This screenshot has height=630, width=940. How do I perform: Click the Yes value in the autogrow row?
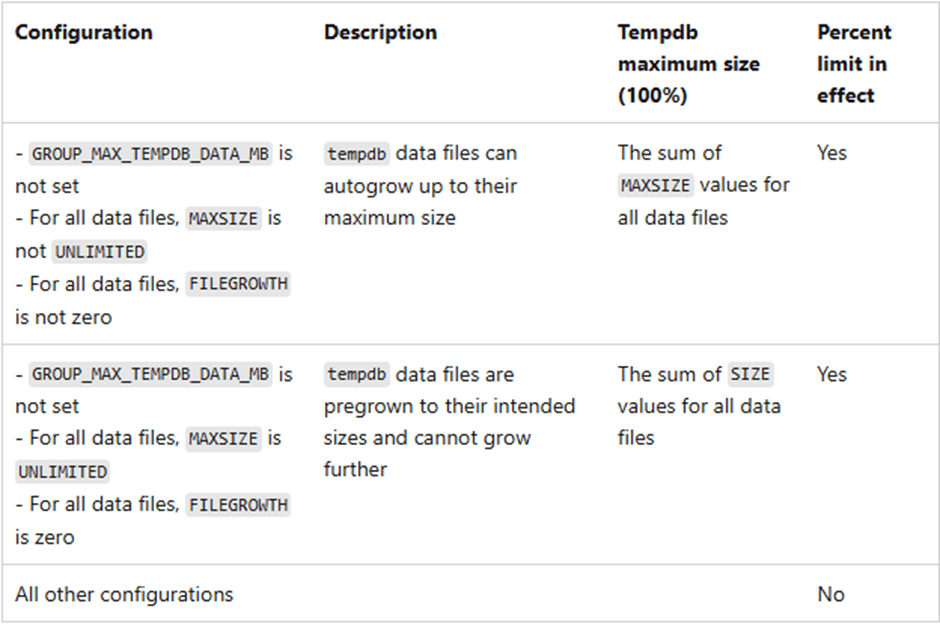coord(832,153)
